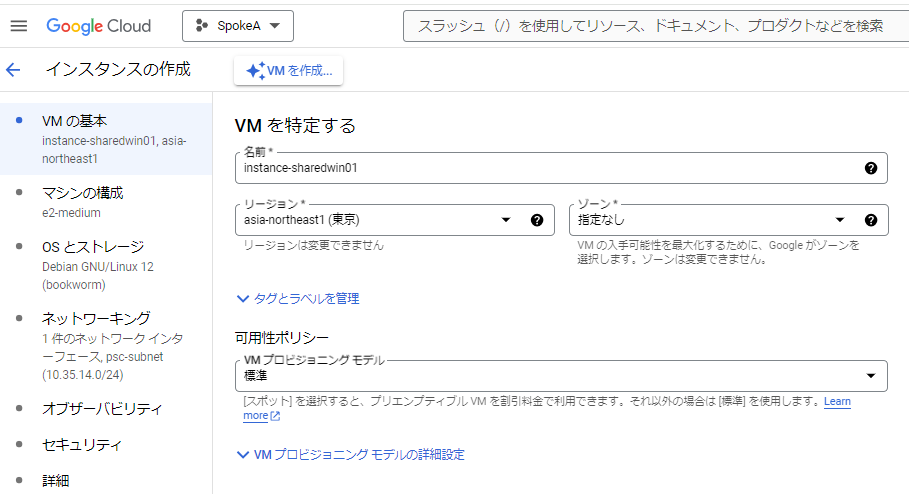Click the Google Cloud logo
The image size is (909, 494).
coord(99,26)
